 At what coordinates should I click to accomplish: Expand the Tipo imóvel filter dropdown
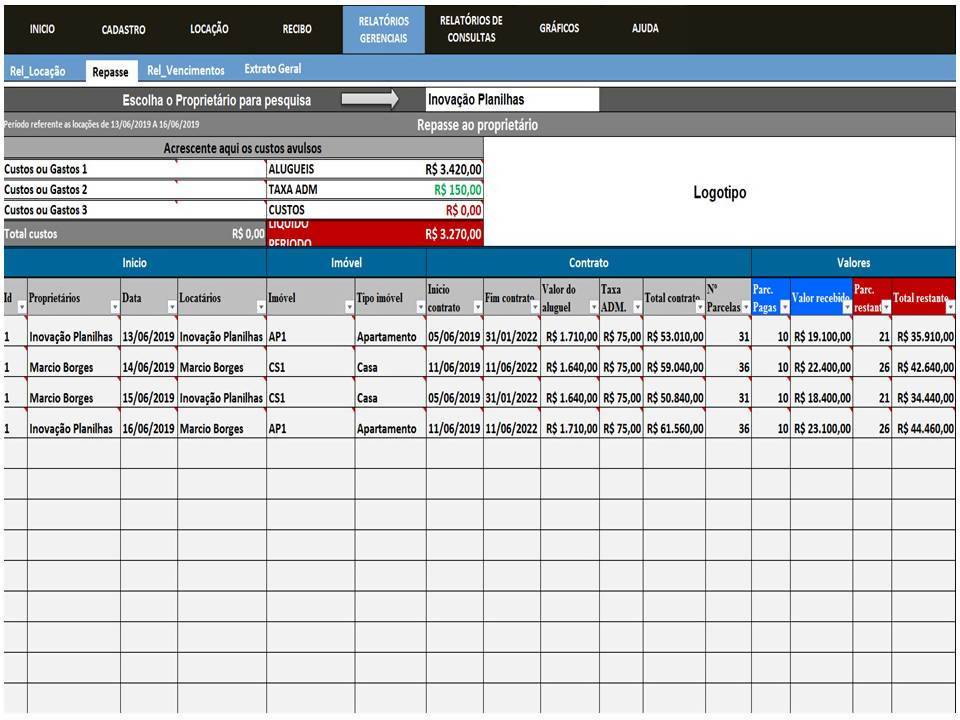click(420, 307)
